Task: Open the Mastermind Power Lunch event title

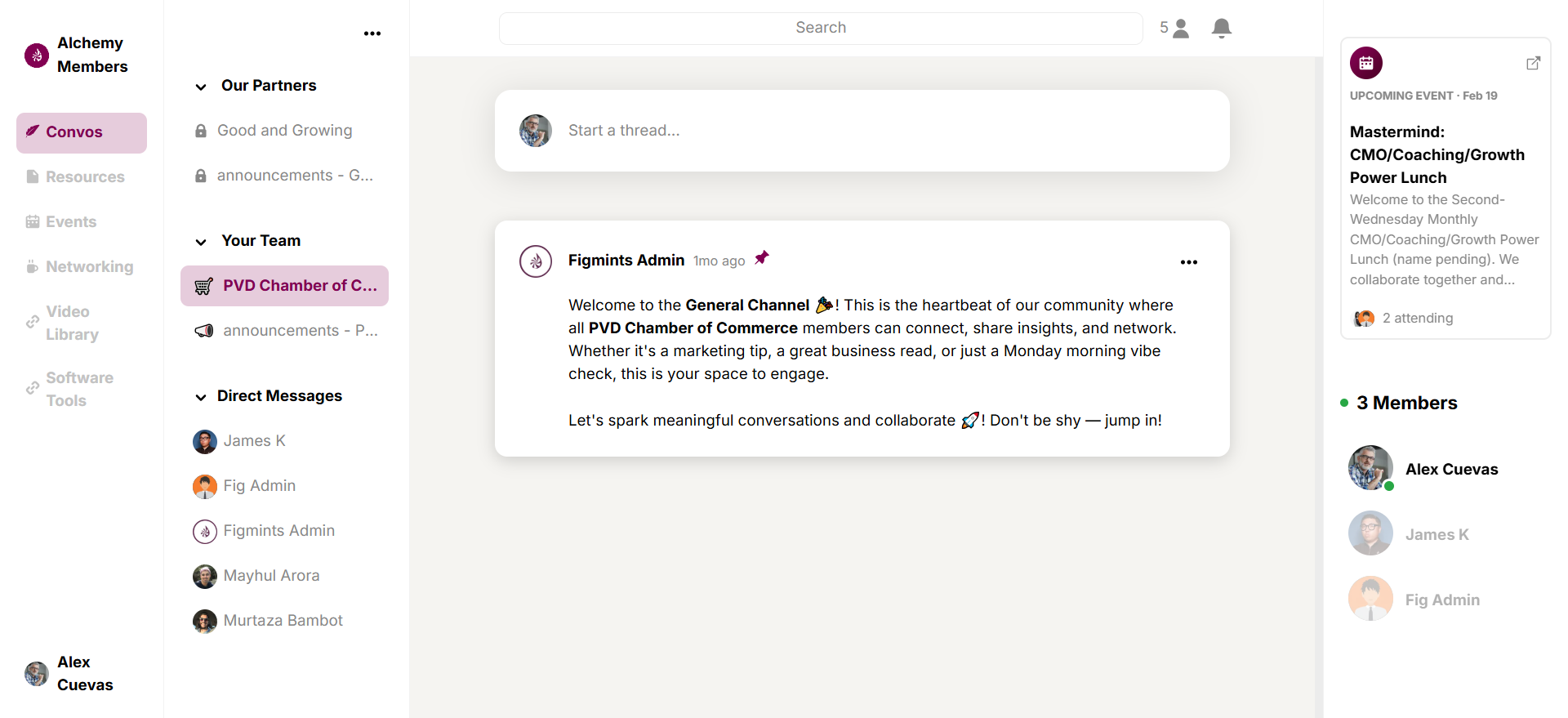Action: pyautogui.click(x=1437, y=154)
